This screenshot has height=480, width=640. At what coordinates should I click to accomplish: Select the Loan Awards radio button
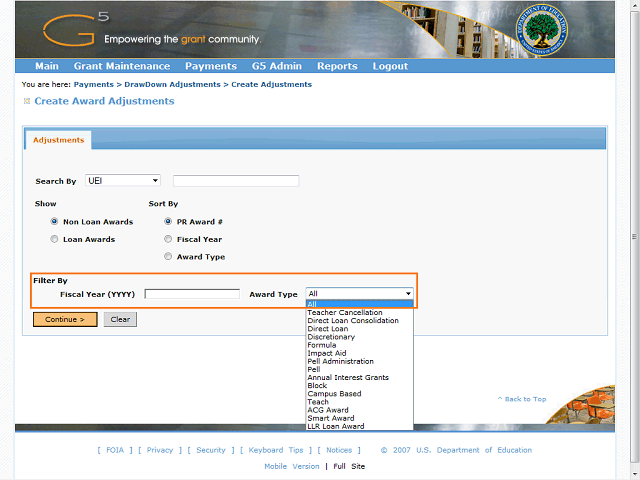[x=54, y=239]
